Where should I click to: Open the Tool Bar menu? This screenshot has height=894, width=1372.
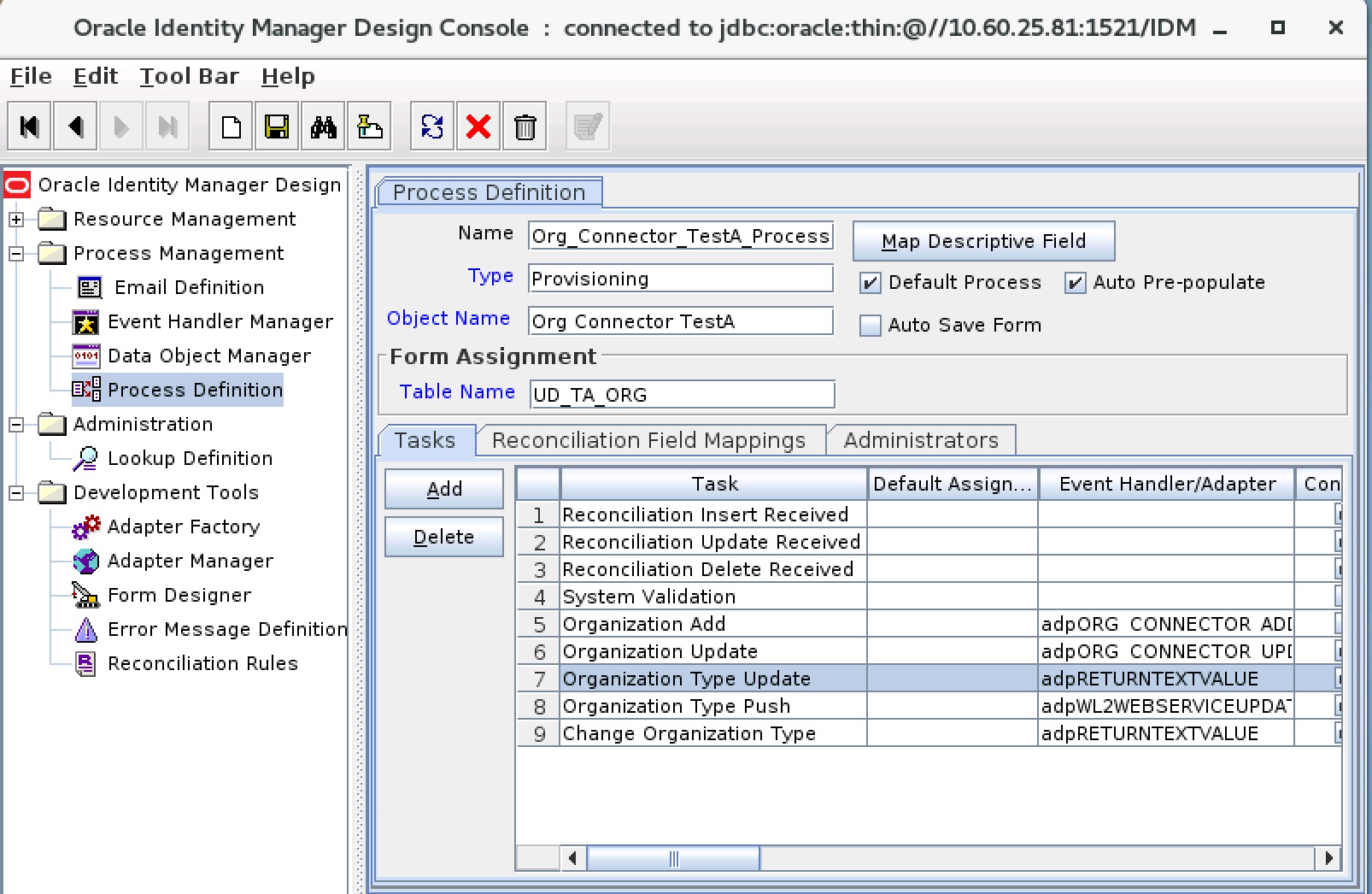189,76
